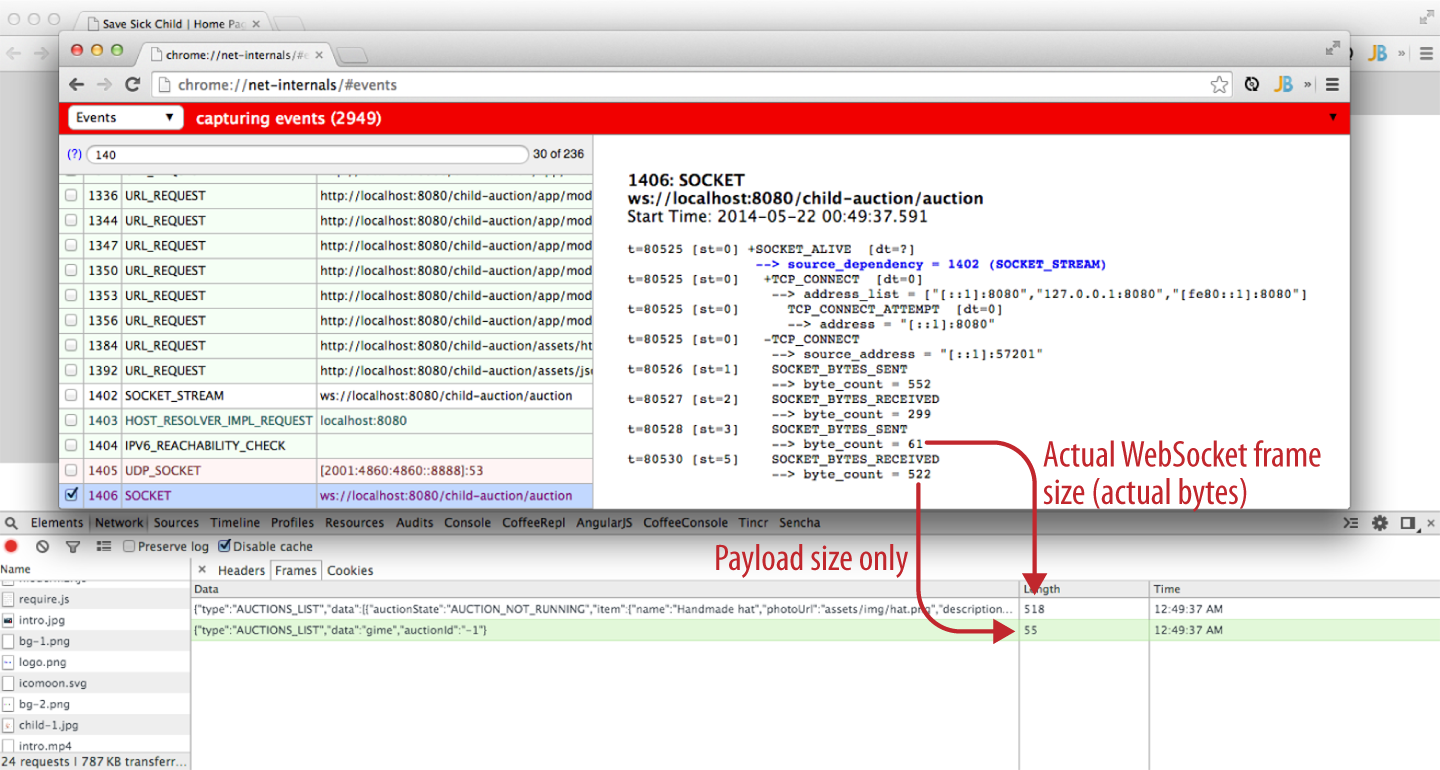
Task: Bookmark page with the star icon
Action: pyautogui.click(x=1219, y=85)
